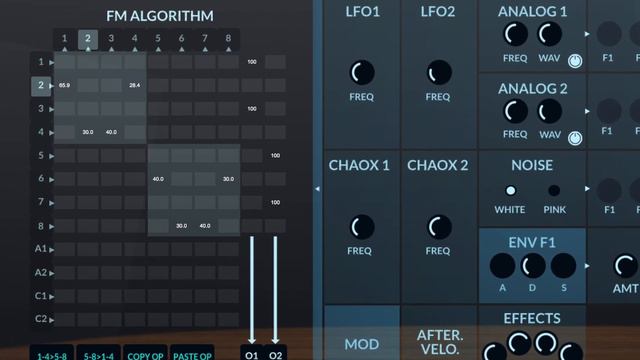The height and width of the screenshot is (360, 640).
Task: Select FM operator column 8
Action: [228, 40]
